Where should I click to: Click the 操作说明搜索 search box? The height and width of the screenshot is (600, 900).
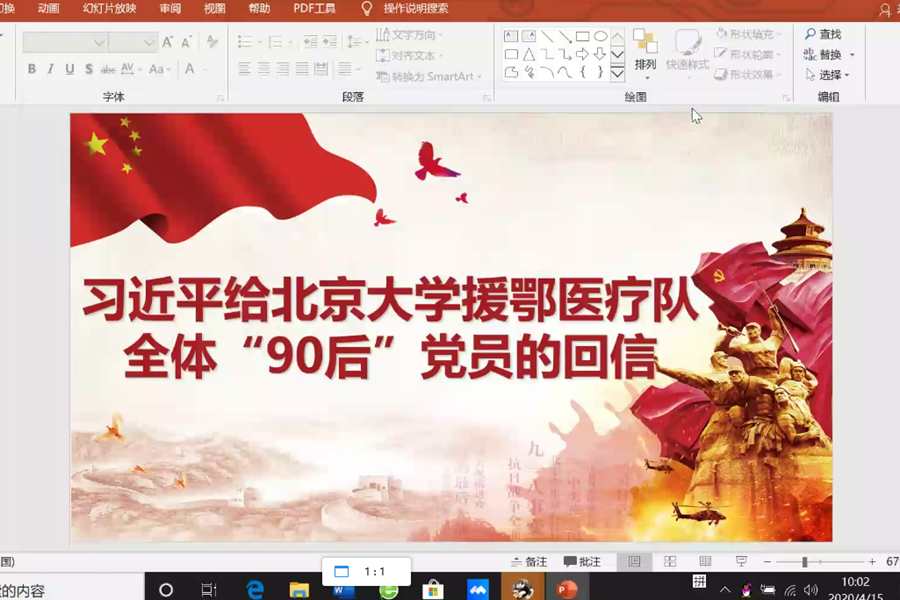pyautogui.click(x=416, y=9)
